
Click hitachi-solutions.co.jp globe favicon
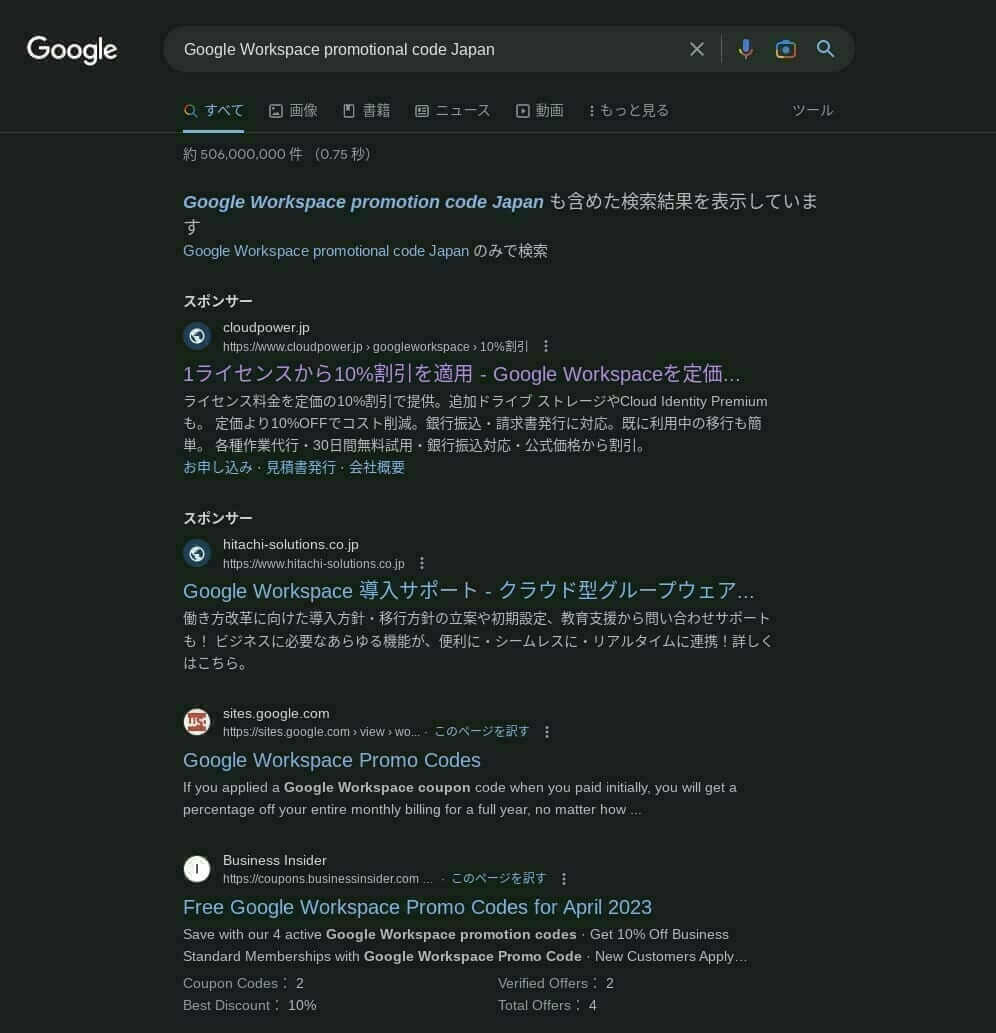pyautogui.click(x=197, y=553)
